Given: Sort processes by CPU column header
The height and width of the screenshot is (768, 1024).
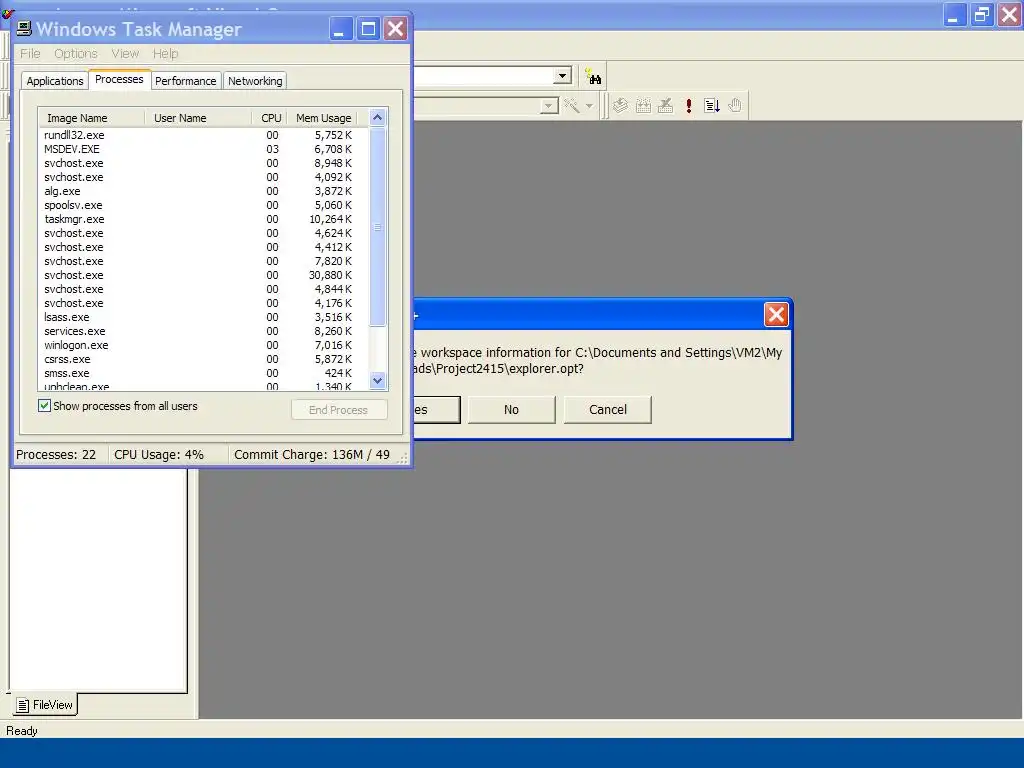Looking at the screenshot, I should click(270, 118).
